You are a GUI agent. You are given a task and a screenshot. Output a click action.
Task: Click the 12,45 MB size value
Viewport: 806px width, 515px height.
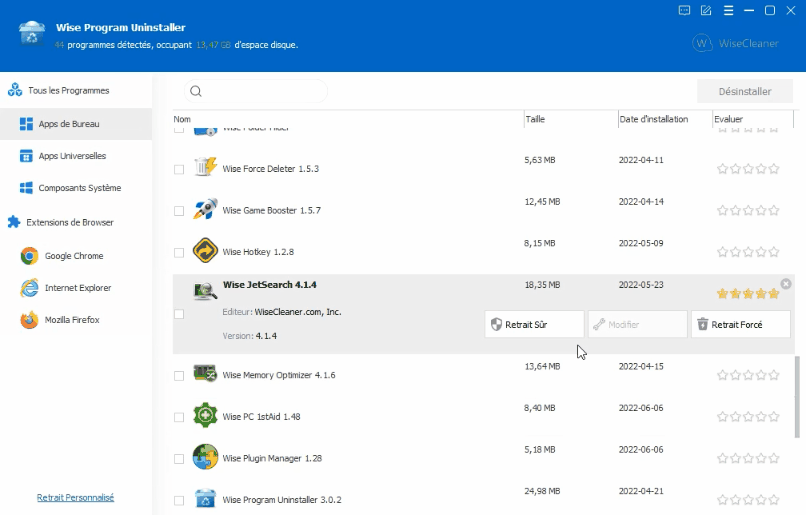[x=542, y=201]
